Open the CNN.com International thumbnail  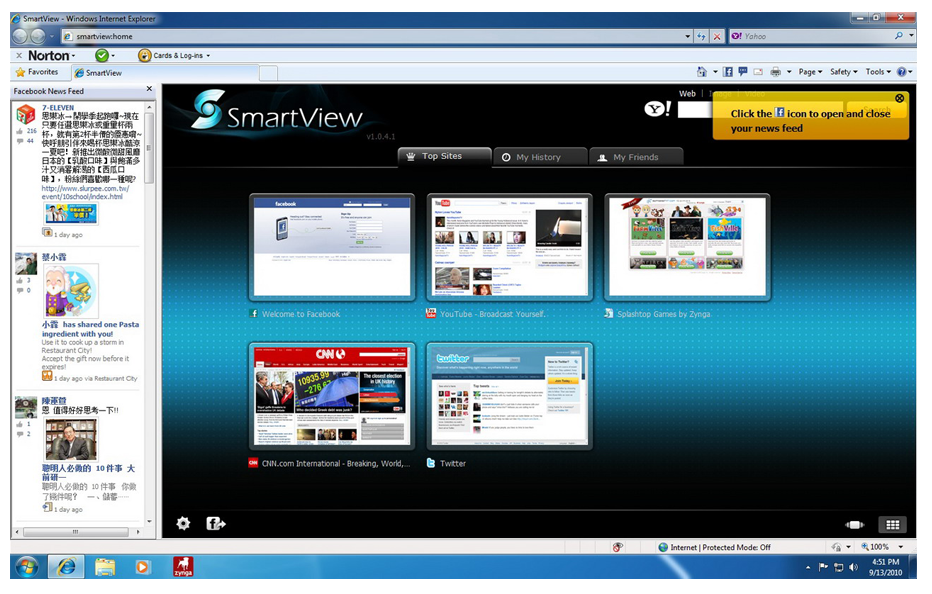click(331, 394)
